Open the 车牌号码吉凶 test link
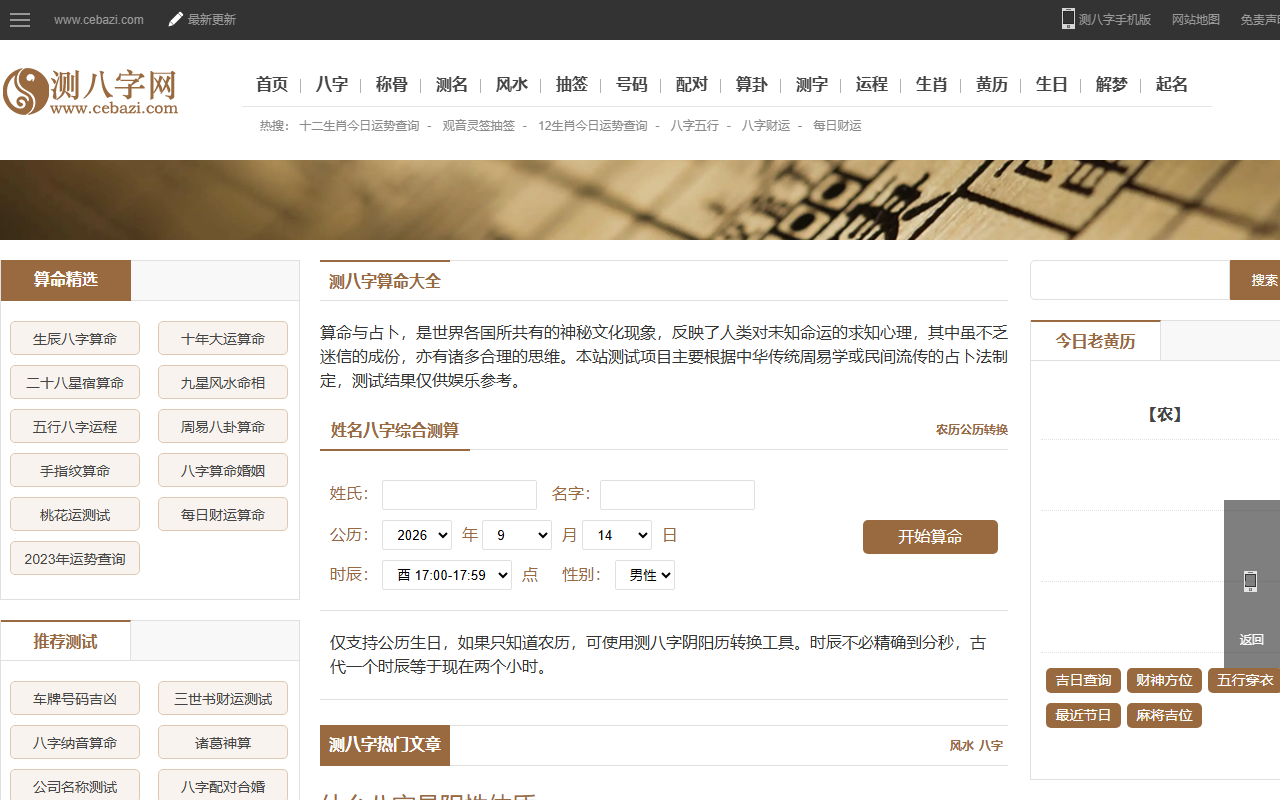The height and width of the screenshot is (800, 1280). 75,699
